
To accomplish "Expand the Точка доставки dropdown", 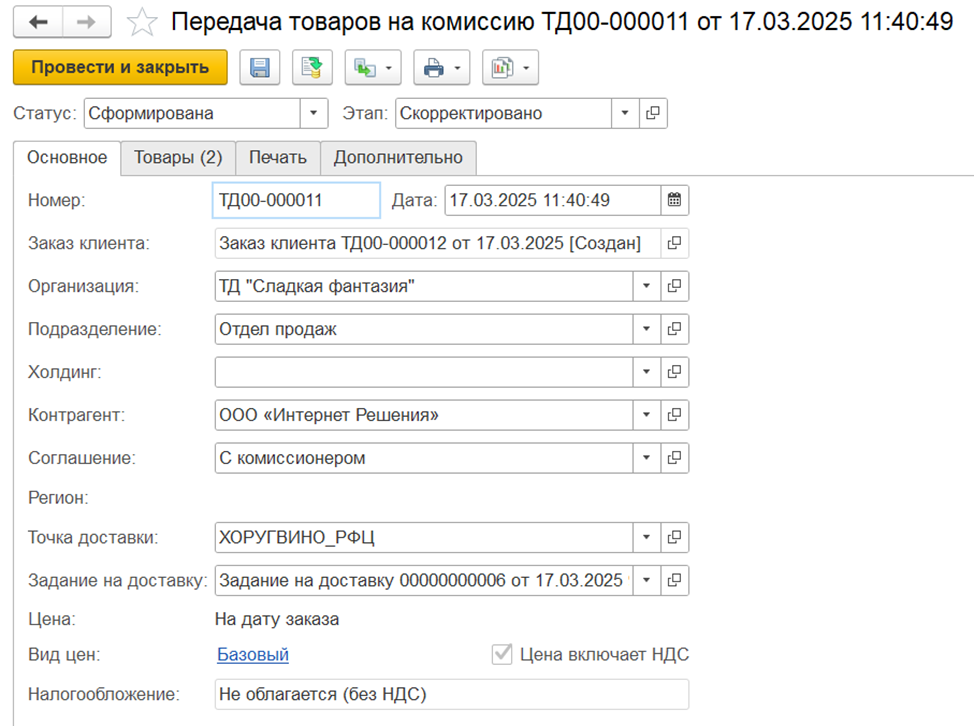I will (647, 537).
